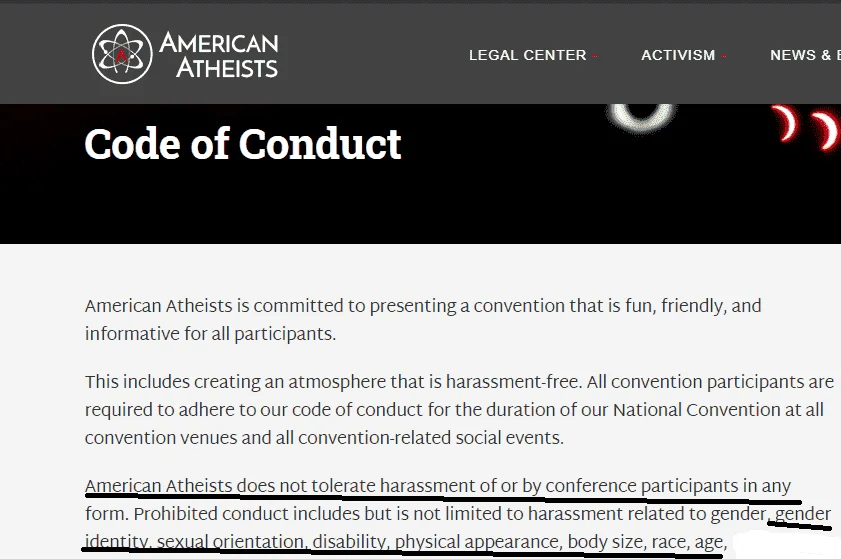Open the Activism menu
841x559 pixels.
pyautogui.click(x=678, y=55)
